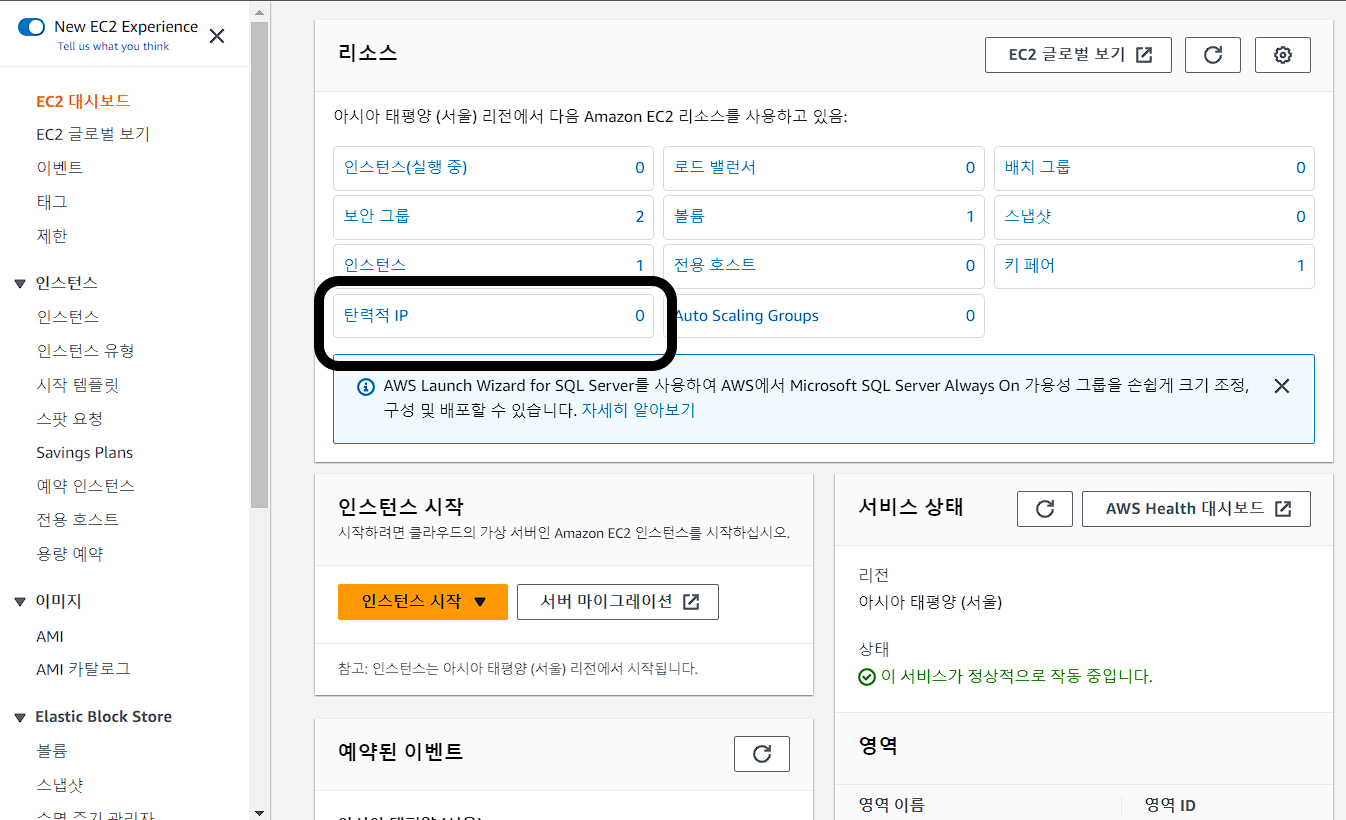Screen dimensions: 1346x820
Task: Click the sidebar scrollbar down arrow
Action: tap(259, 812)
